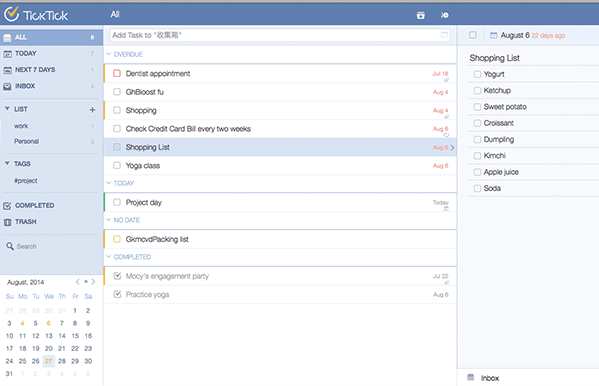Click the Inbox list icon in the detail footer

pos(471,378)
